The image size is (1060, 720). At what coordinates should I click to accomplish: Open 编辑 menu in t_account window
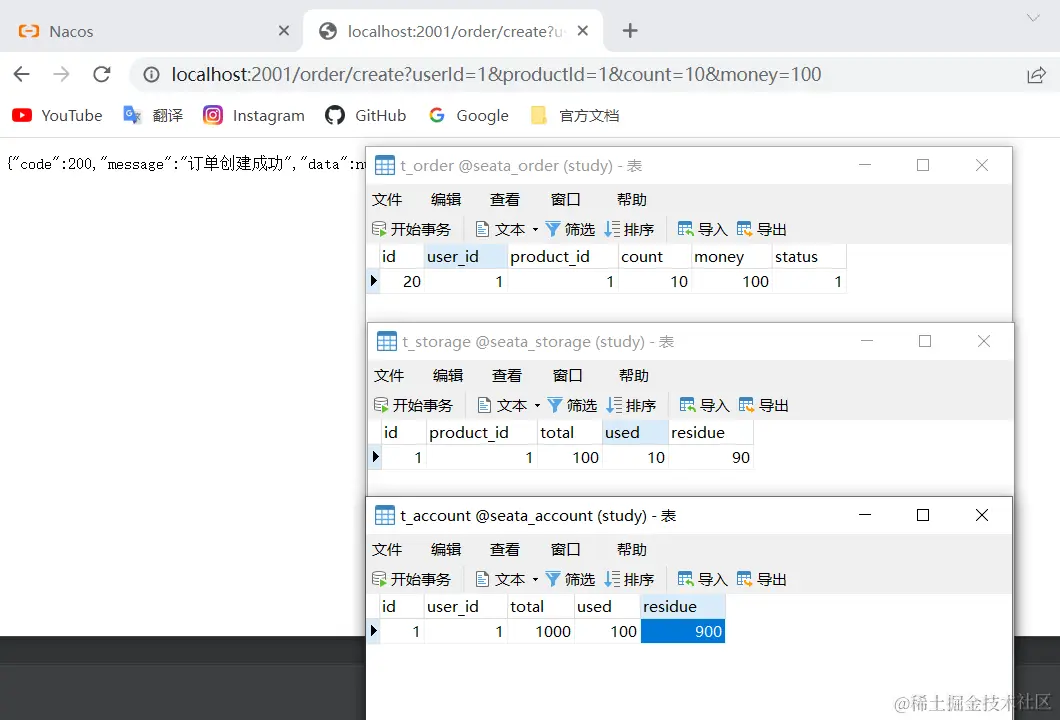coord(445,550)
